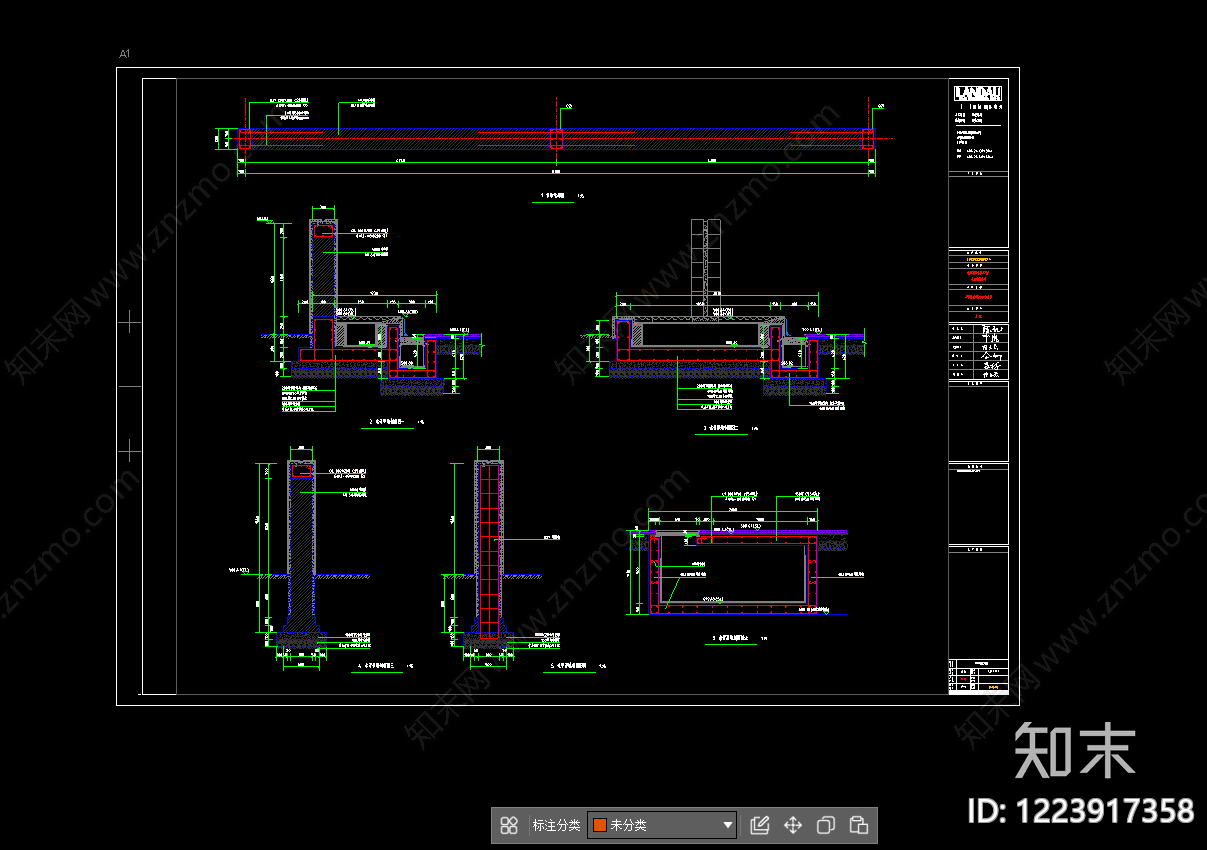This screenshot has width=1207, height=850.
Task: Click the LANDAU logo in title block
Action: [x=978, y=93]
